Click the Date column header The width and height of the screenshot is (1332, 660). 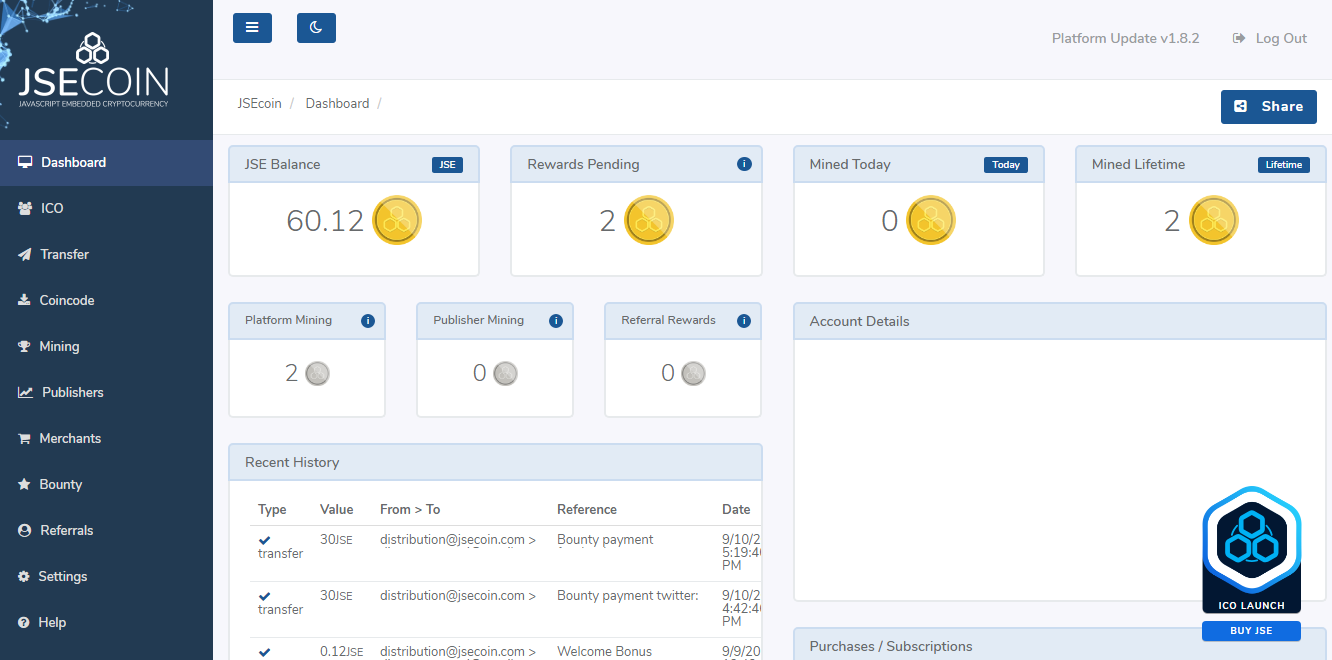pyautogui.click(x=736, y=509)
